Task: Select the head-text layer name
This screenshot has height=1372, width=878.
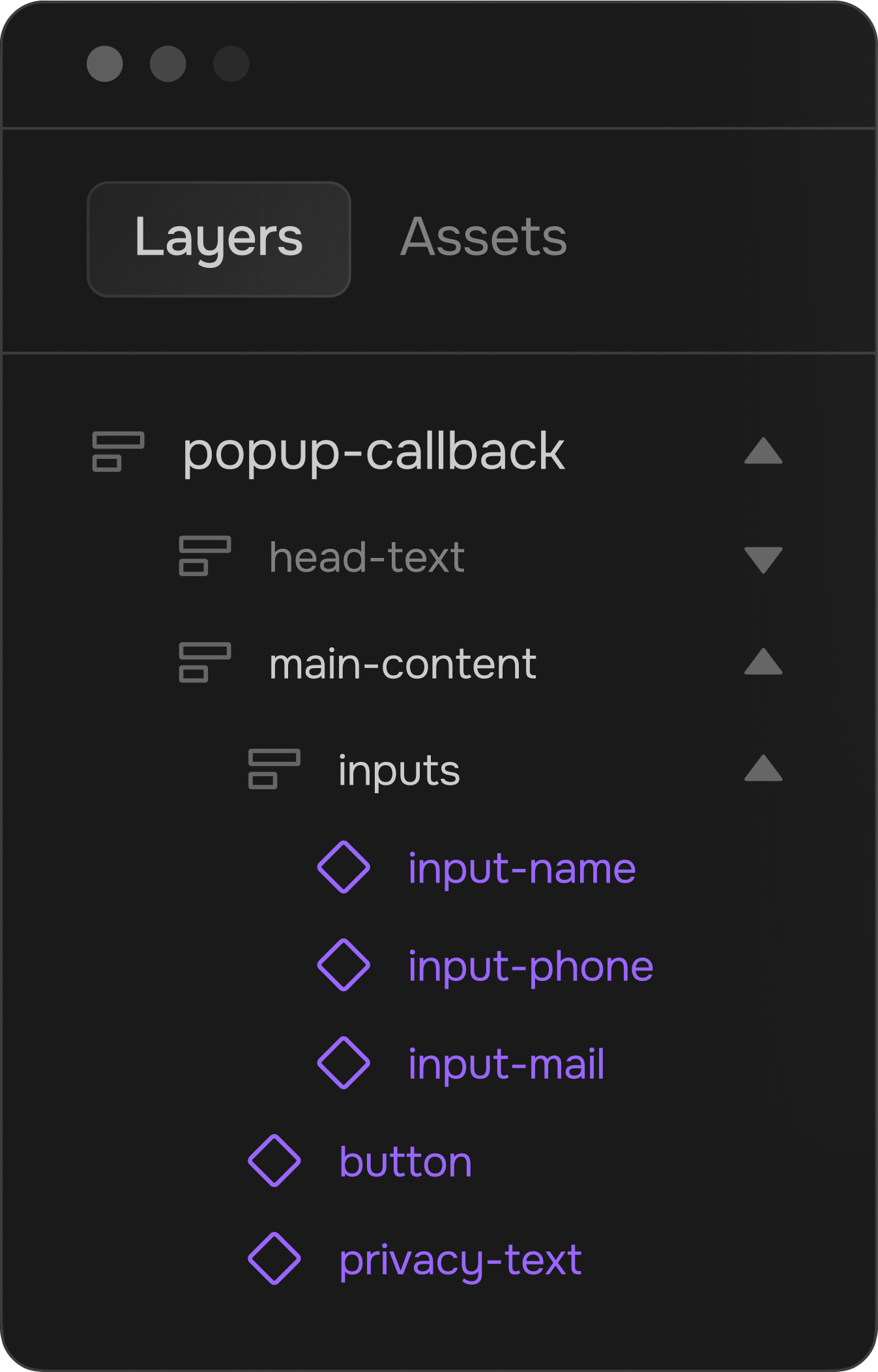Action: pyautogui.click(x=367, y=557)
